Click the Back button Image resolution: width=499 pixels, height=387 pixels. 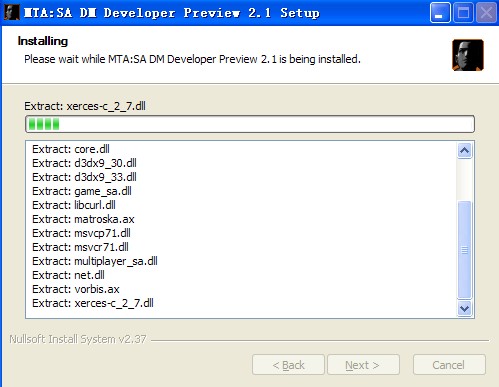[x=288, y=365]
